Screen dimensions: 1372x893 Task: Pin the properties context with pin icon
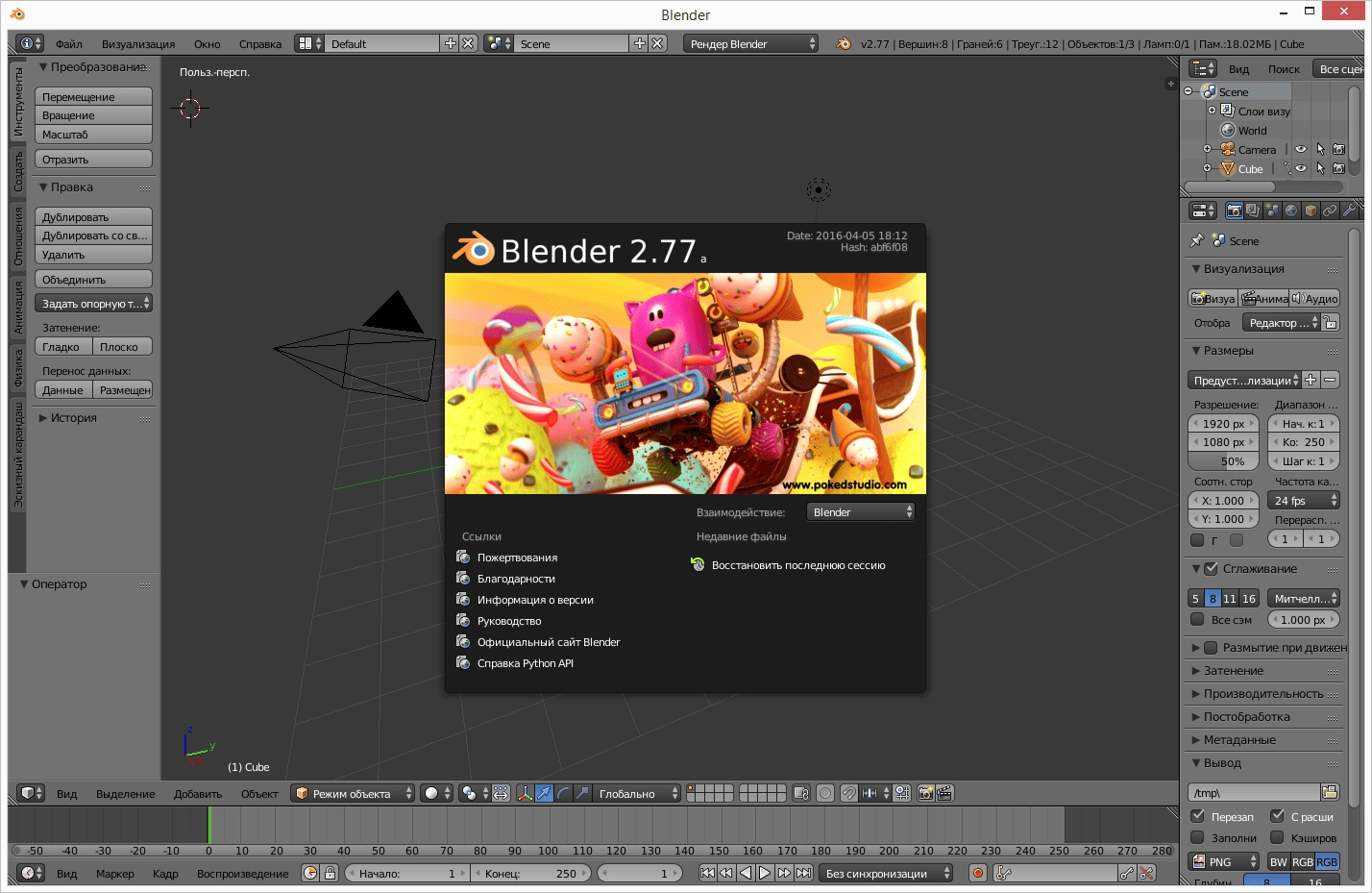coord(1196,240)
